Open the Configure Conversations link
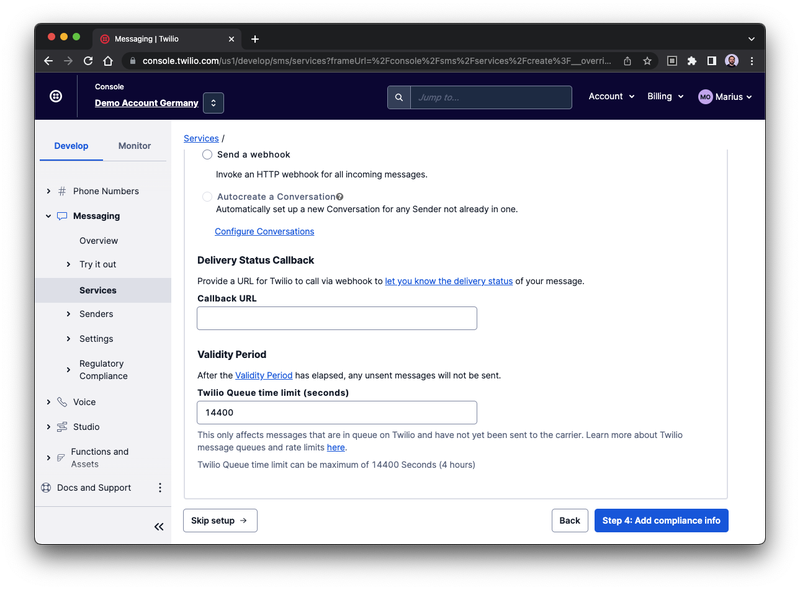 pyautogui.click(x=264, y=231)
